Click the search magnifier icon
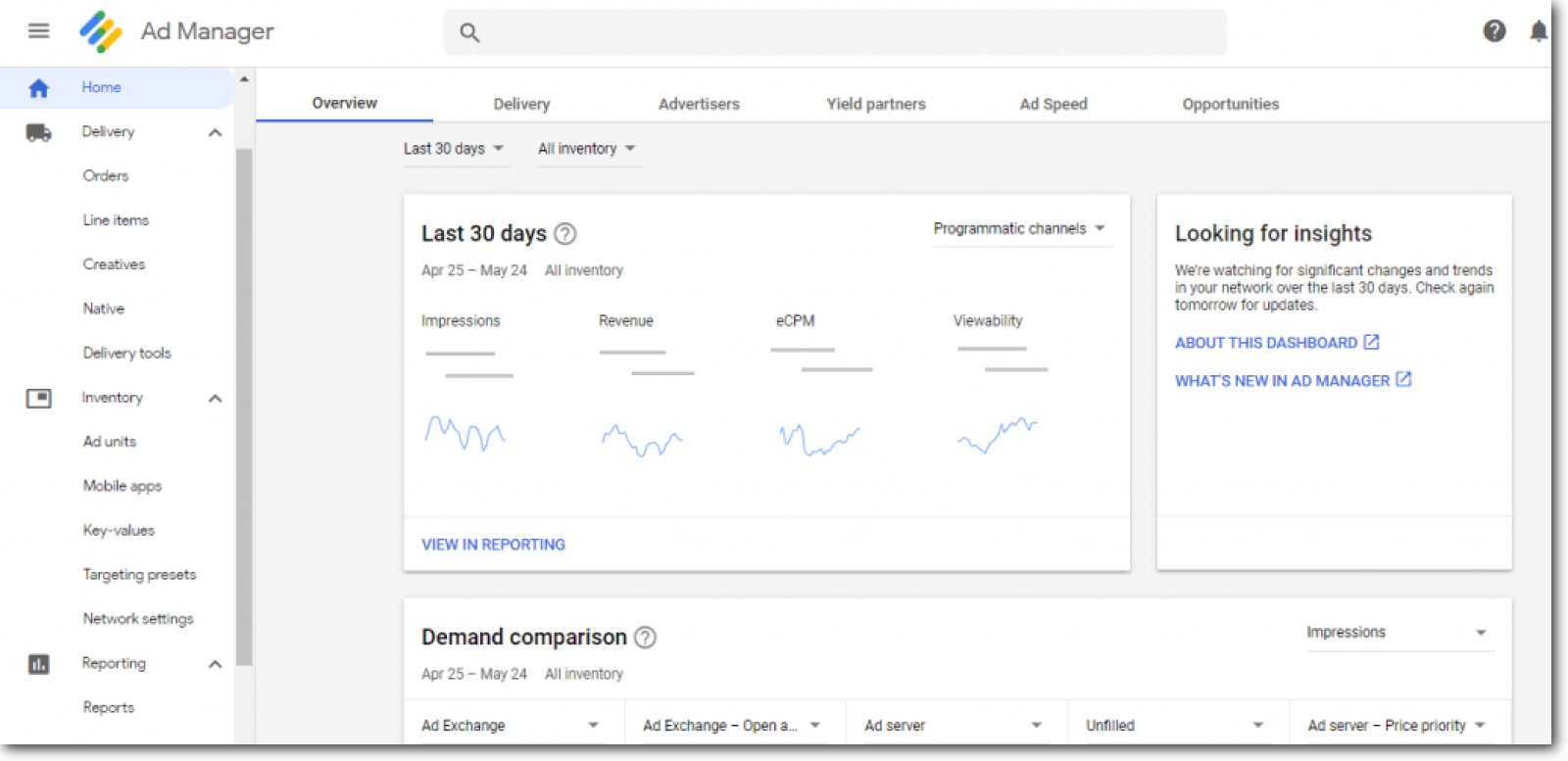 tap(469, 32)
